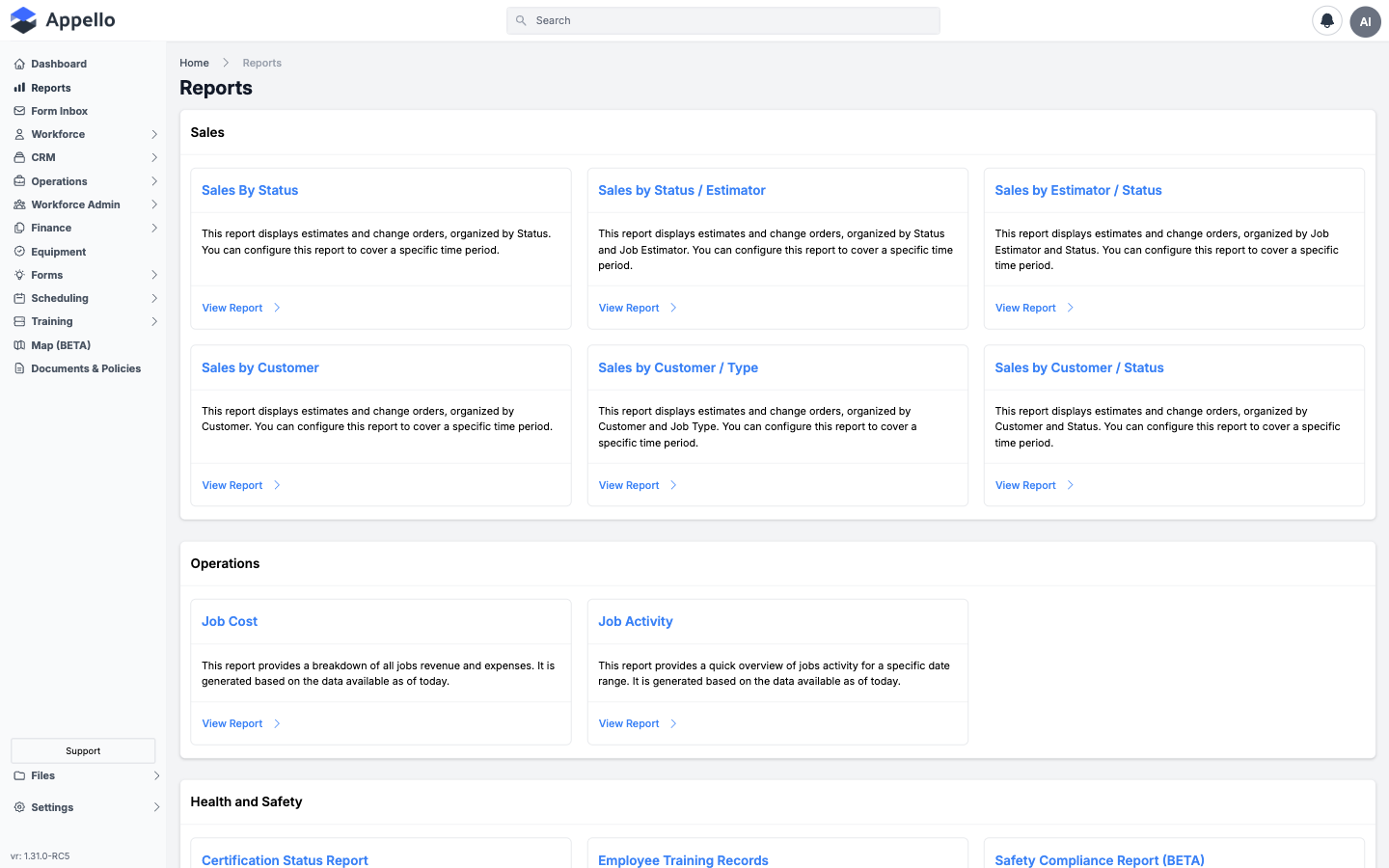Open Map (BETA) in the sidebar
This screenshot has width=1389, height=868.
(x=61, y=345)
